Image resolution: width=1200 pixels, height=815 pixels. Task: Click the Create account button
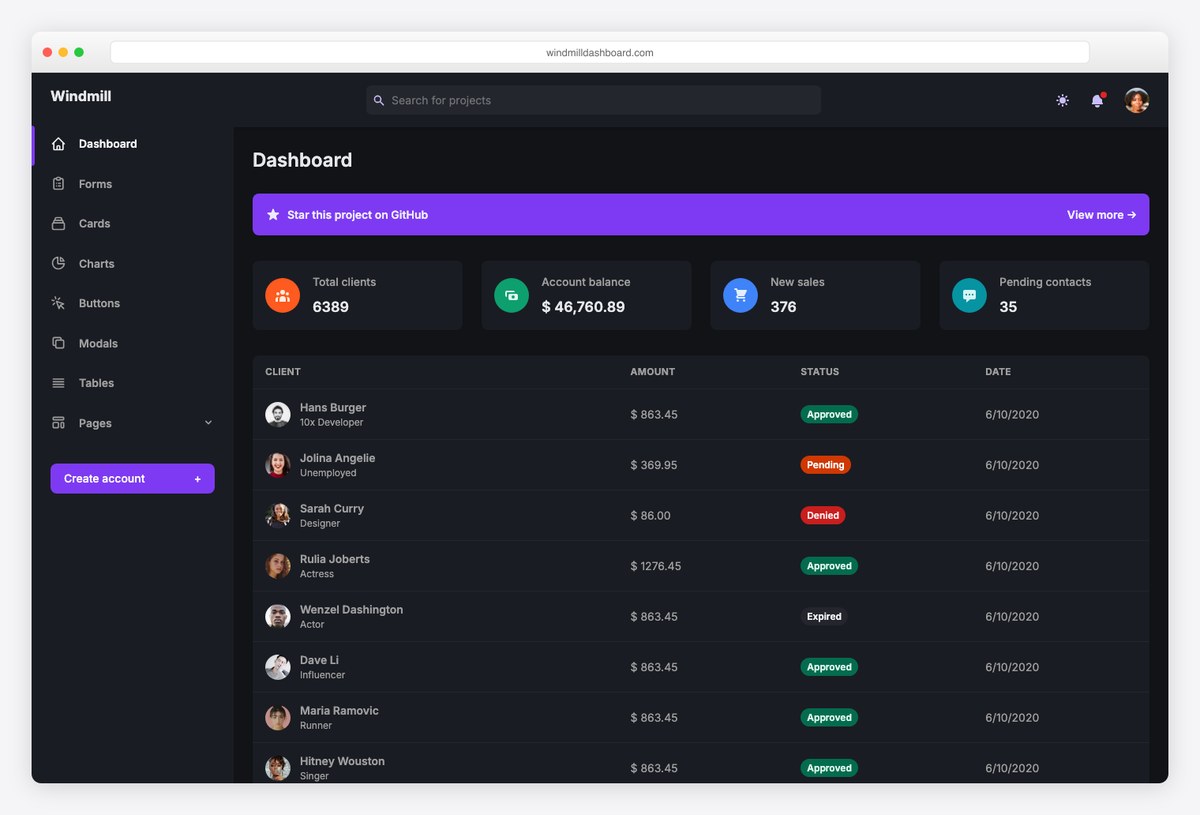(132, 479)
